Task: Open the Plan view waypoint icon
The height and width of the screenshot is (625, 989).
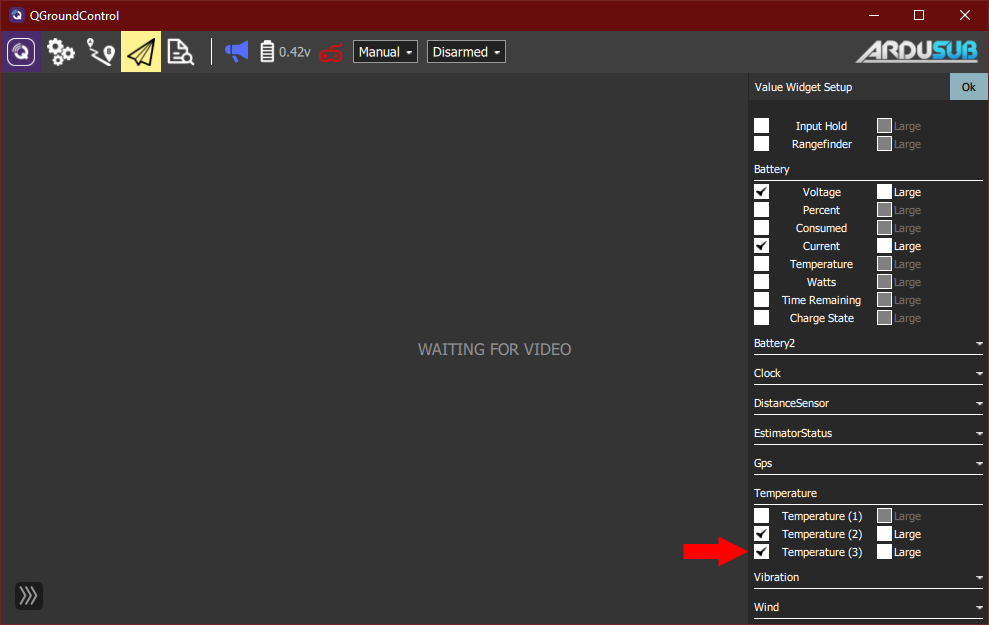Action: 101,52
